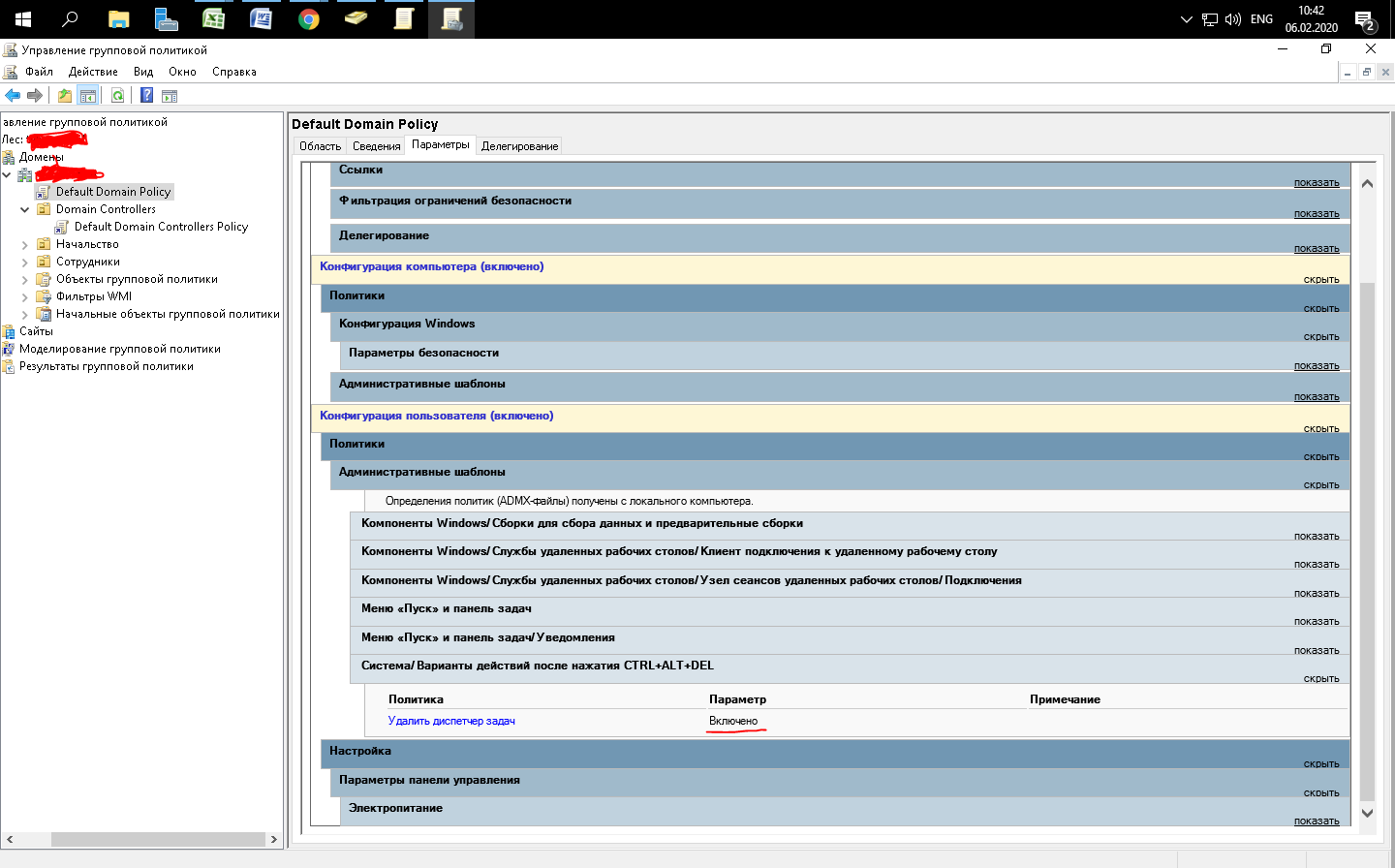This screenshot has height=868, width=1395.
Task: Select the Начальство organizational unit
Action: (87, 244)
